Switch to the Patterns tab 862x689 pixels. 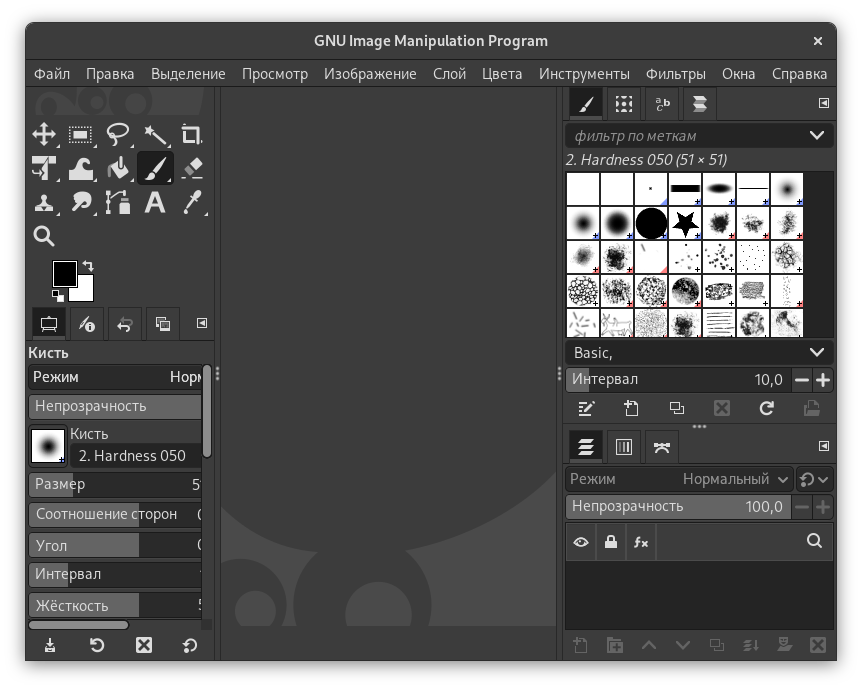[x=624, y=103]
